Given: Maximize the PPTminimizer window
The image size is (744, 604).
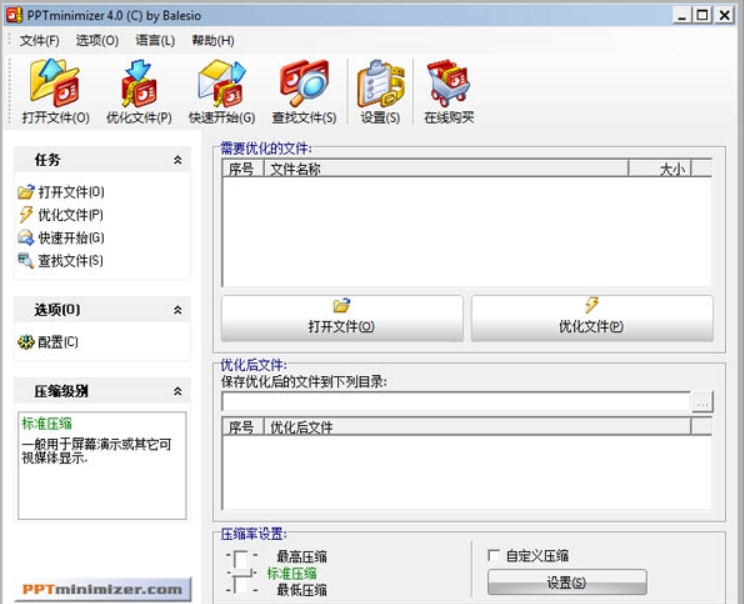Looking at the screenshot, I should (702, 15).
